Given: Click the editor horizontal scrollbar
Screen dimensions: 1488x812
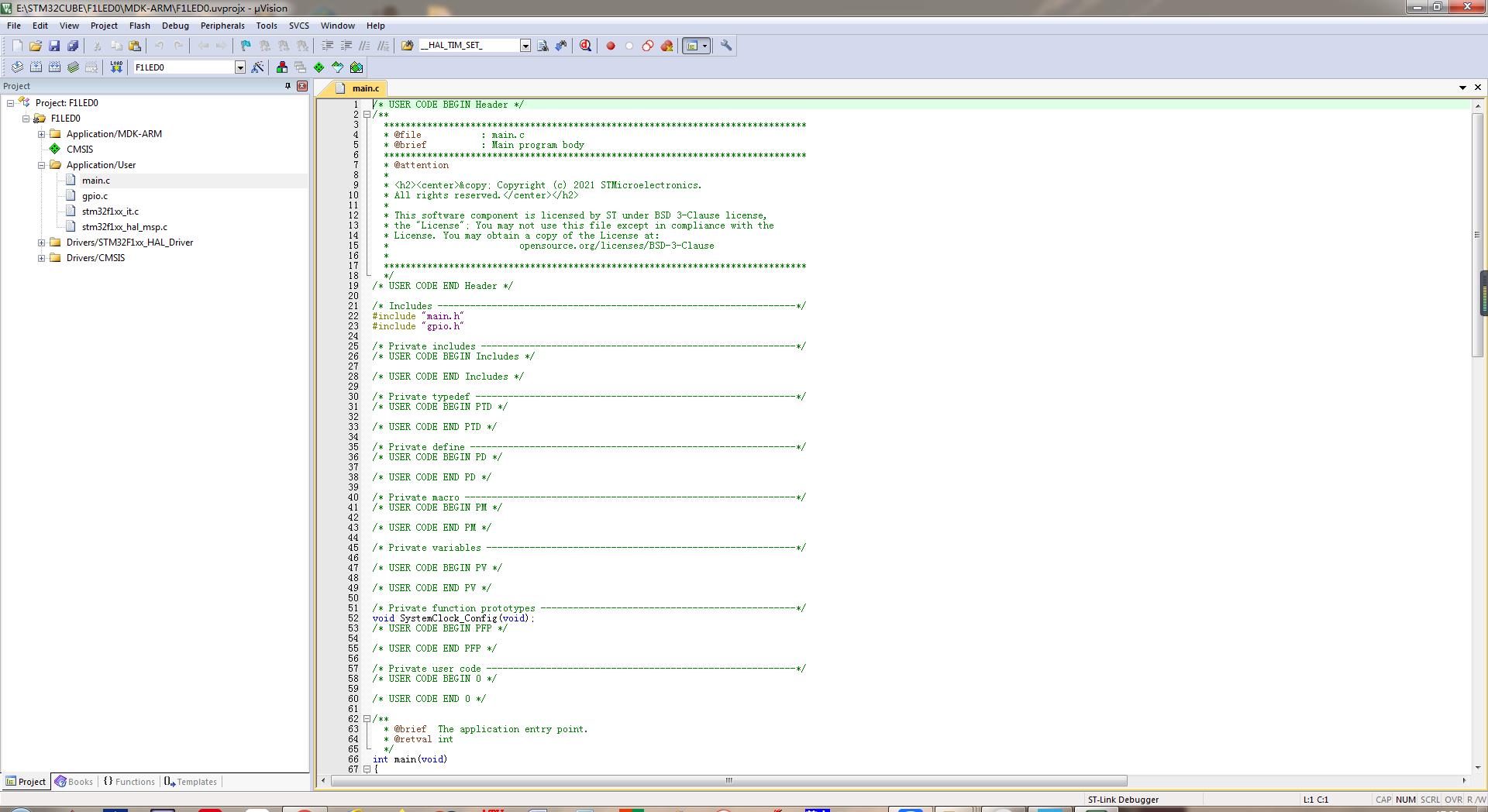Looking at the screenshot, I should coord(728,780).
